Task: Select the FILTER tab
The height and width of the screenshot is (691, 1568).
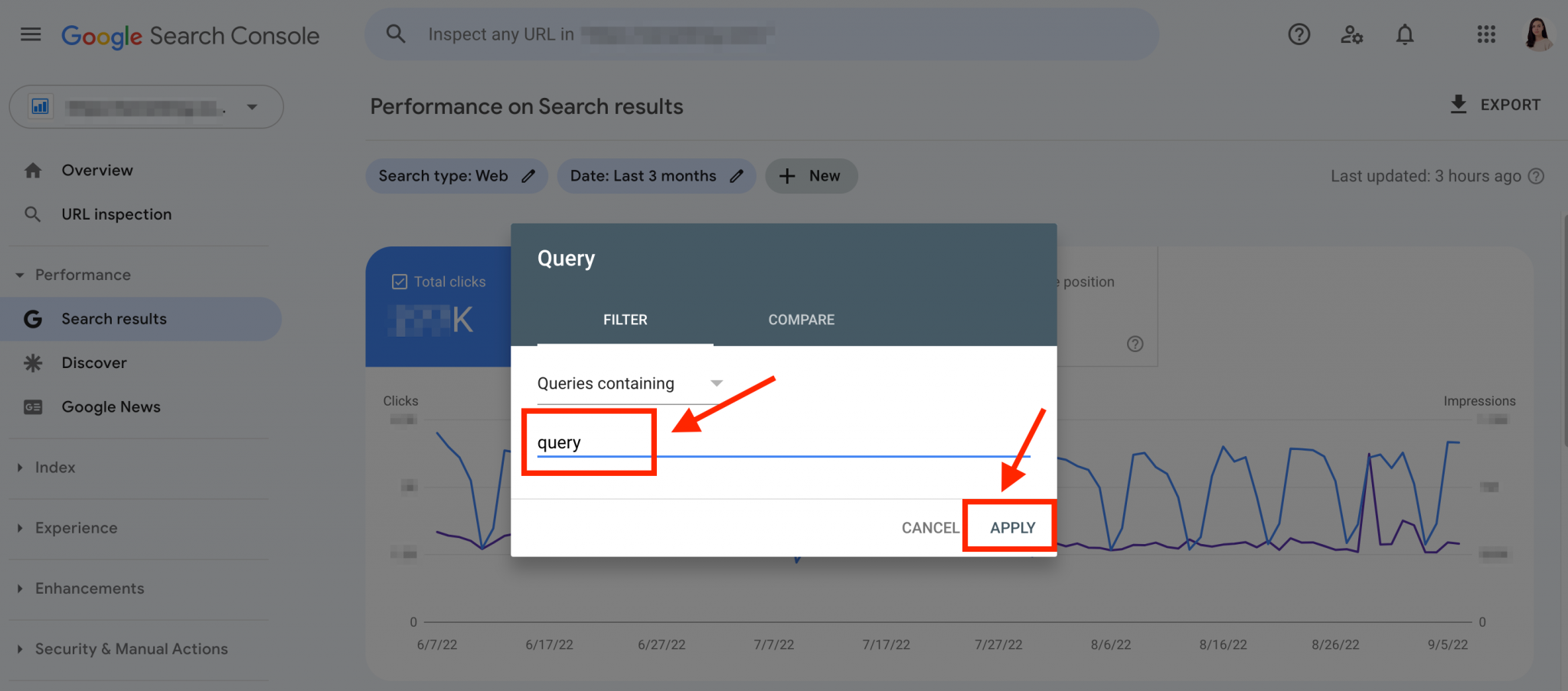Action: click(625, 319)
